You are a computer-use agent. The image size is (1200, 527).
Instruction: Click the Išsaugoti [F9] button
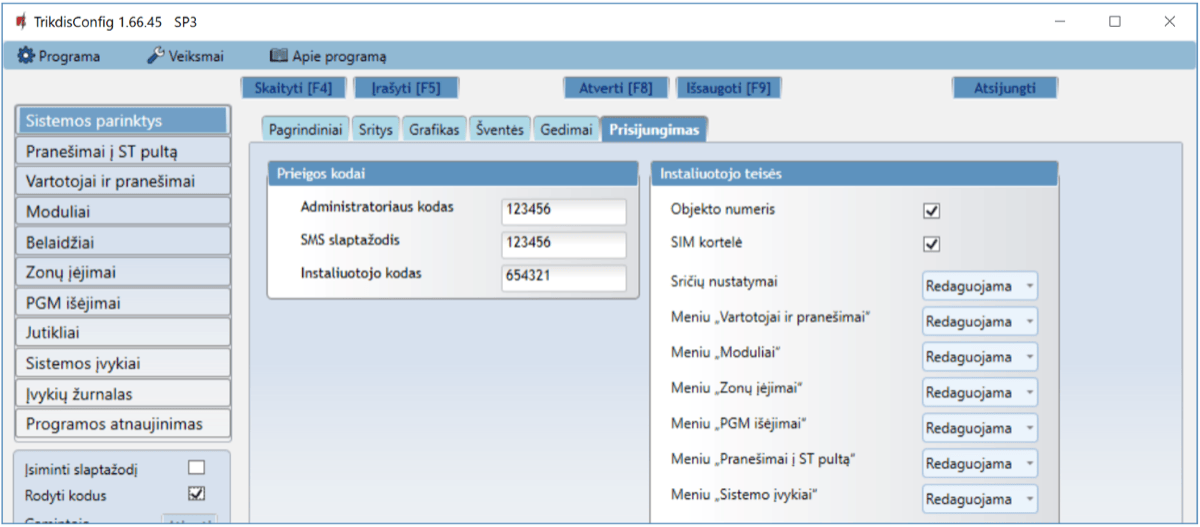pos(728,88)
